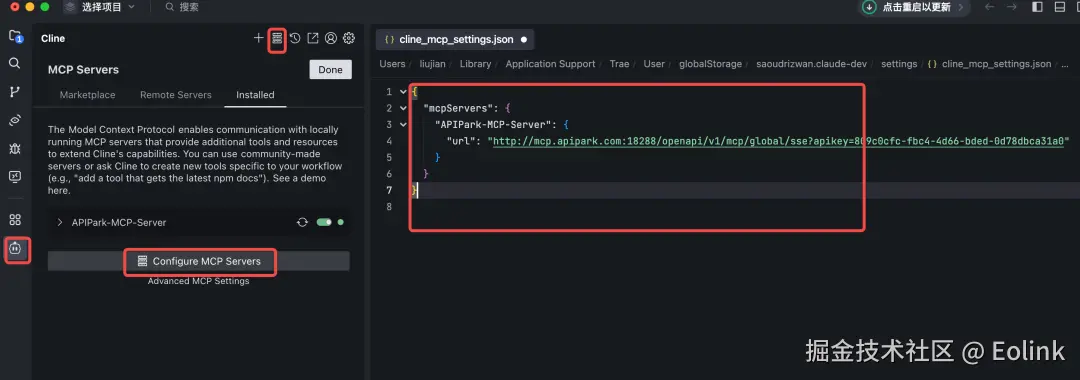The width and height of the screenshot is (1080, 380).
Task: Click the globalStorage breadcrumb segment
Action: coord(710,63)
